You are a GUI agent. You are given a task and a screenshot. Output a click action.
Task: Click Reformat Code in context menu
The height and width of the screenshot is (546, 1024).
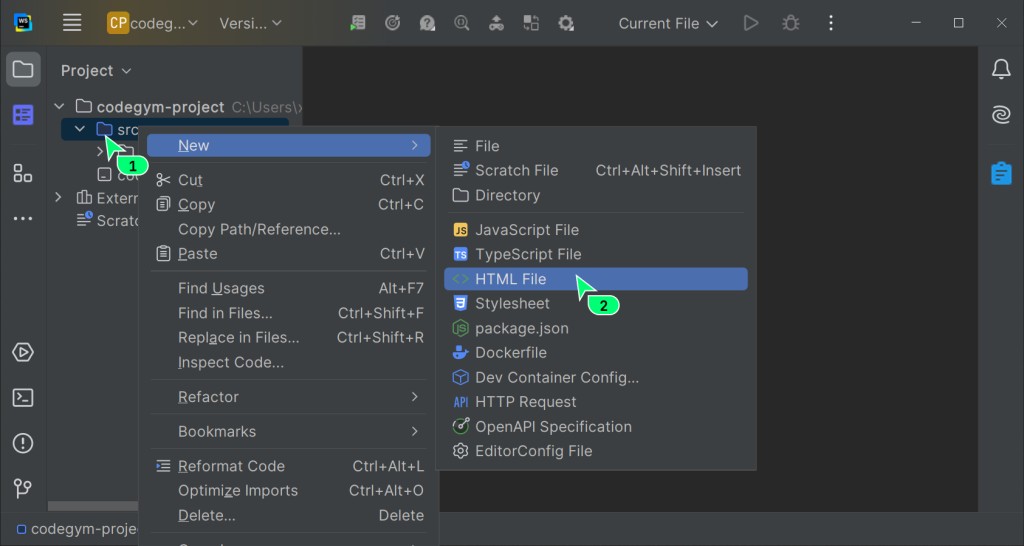click(x=231, y=466)
